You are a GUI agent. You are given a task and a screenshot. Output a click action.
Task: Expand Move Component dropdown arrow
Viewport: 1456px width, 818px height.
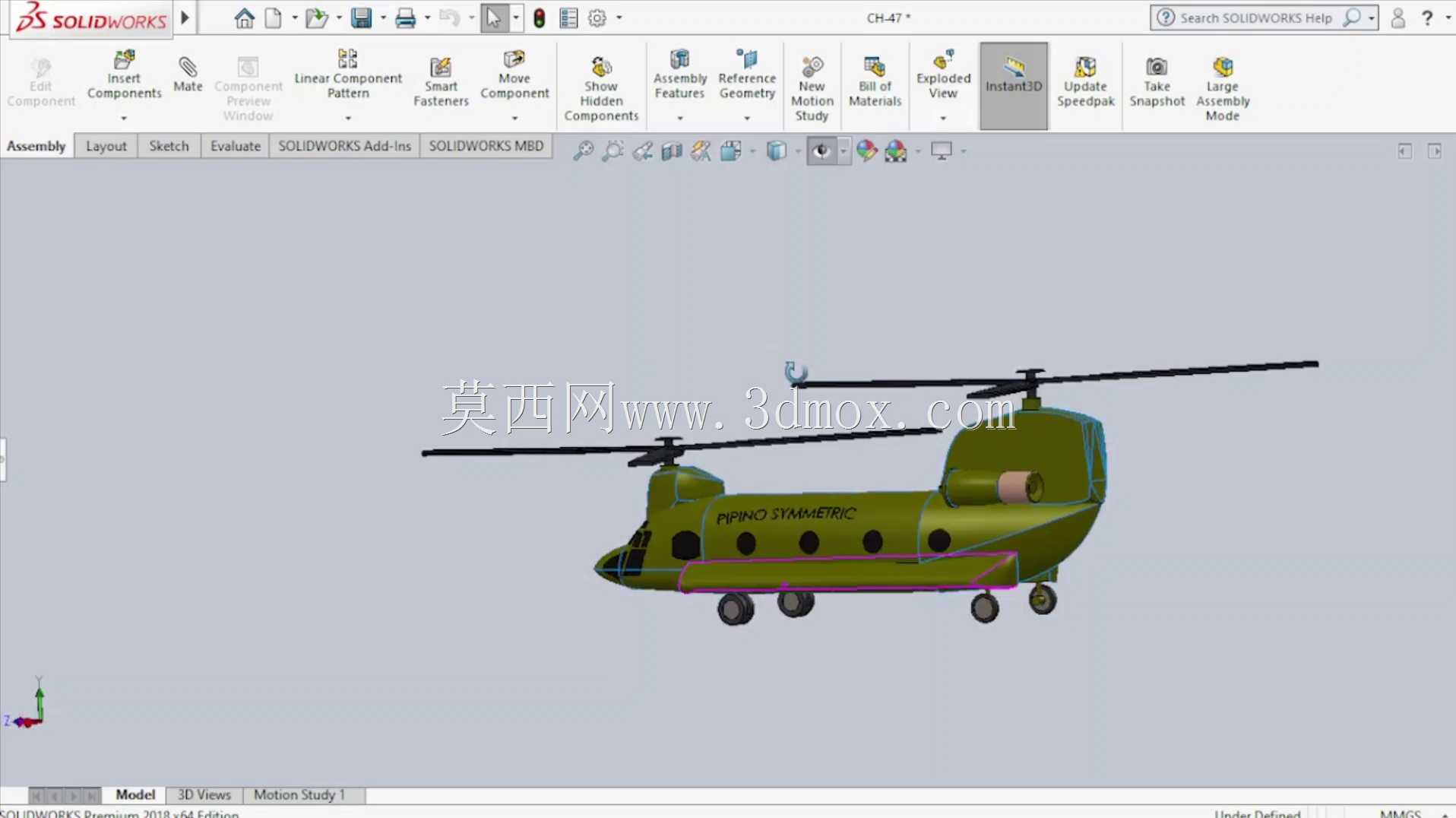(514, 118)
